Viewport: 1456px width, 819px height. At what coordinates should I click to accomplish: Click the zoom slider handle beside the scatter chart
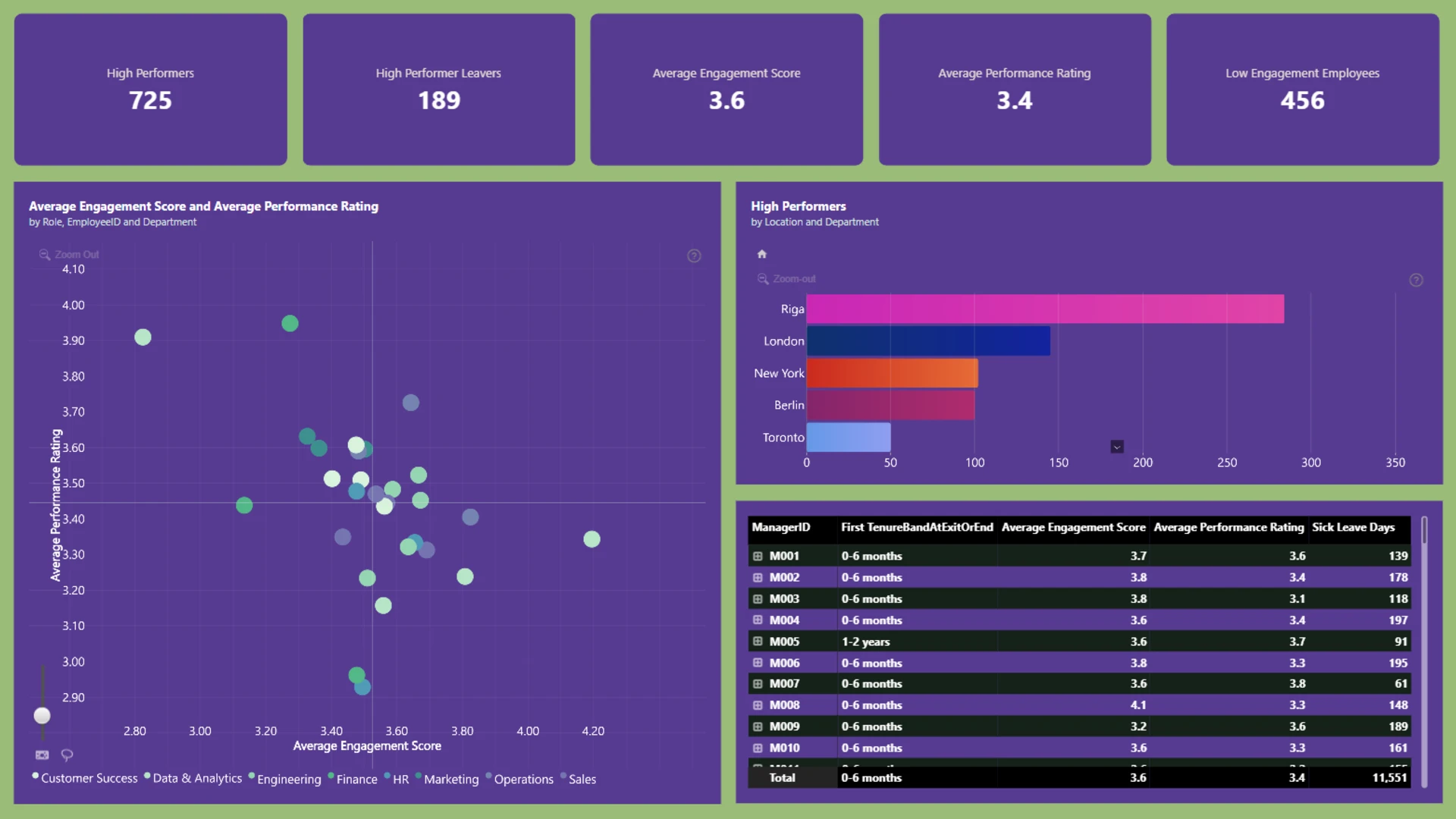coord(42,716)
